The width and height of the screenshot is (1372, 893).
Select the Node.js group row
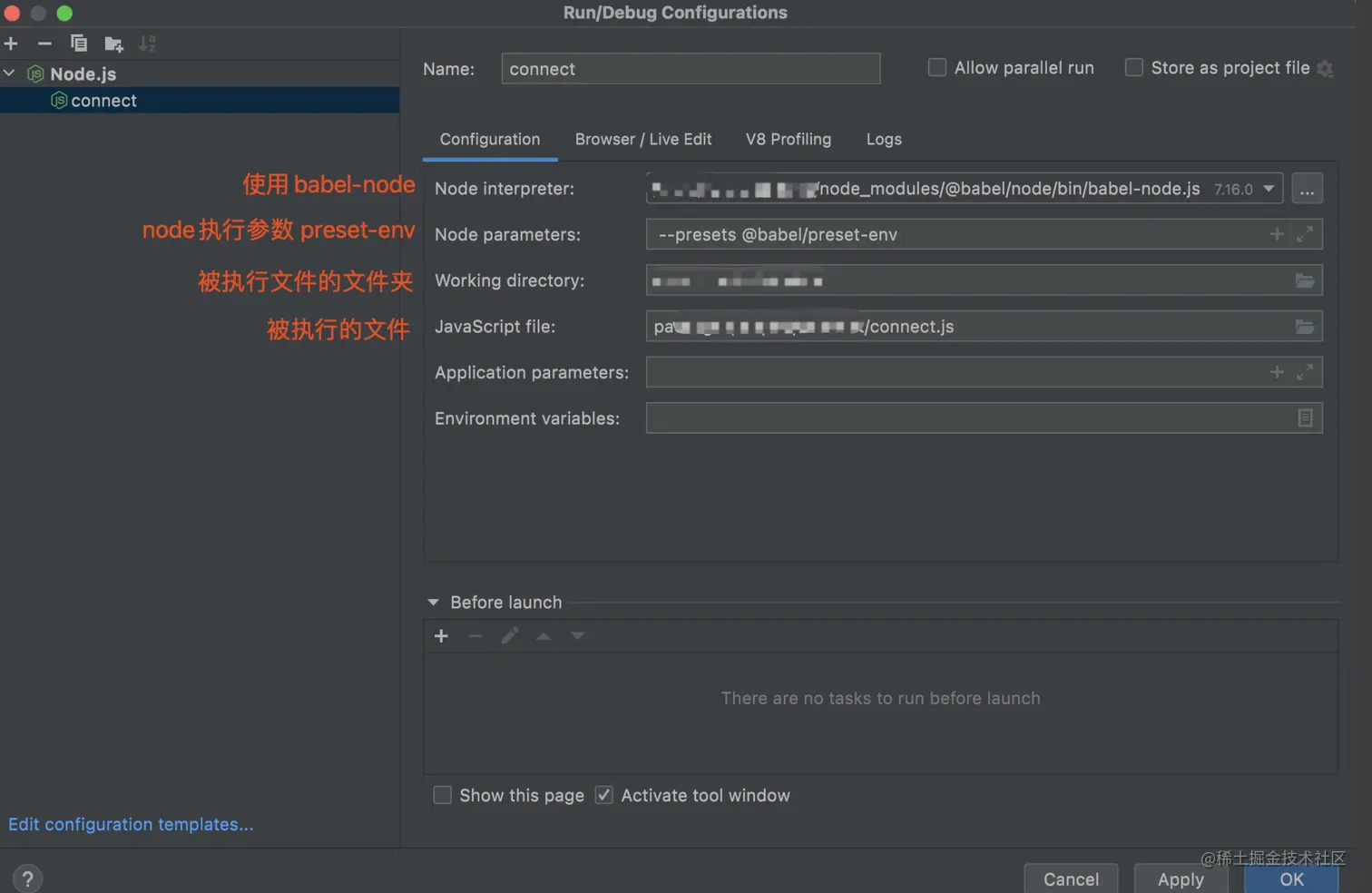click(x=200, y=74)
